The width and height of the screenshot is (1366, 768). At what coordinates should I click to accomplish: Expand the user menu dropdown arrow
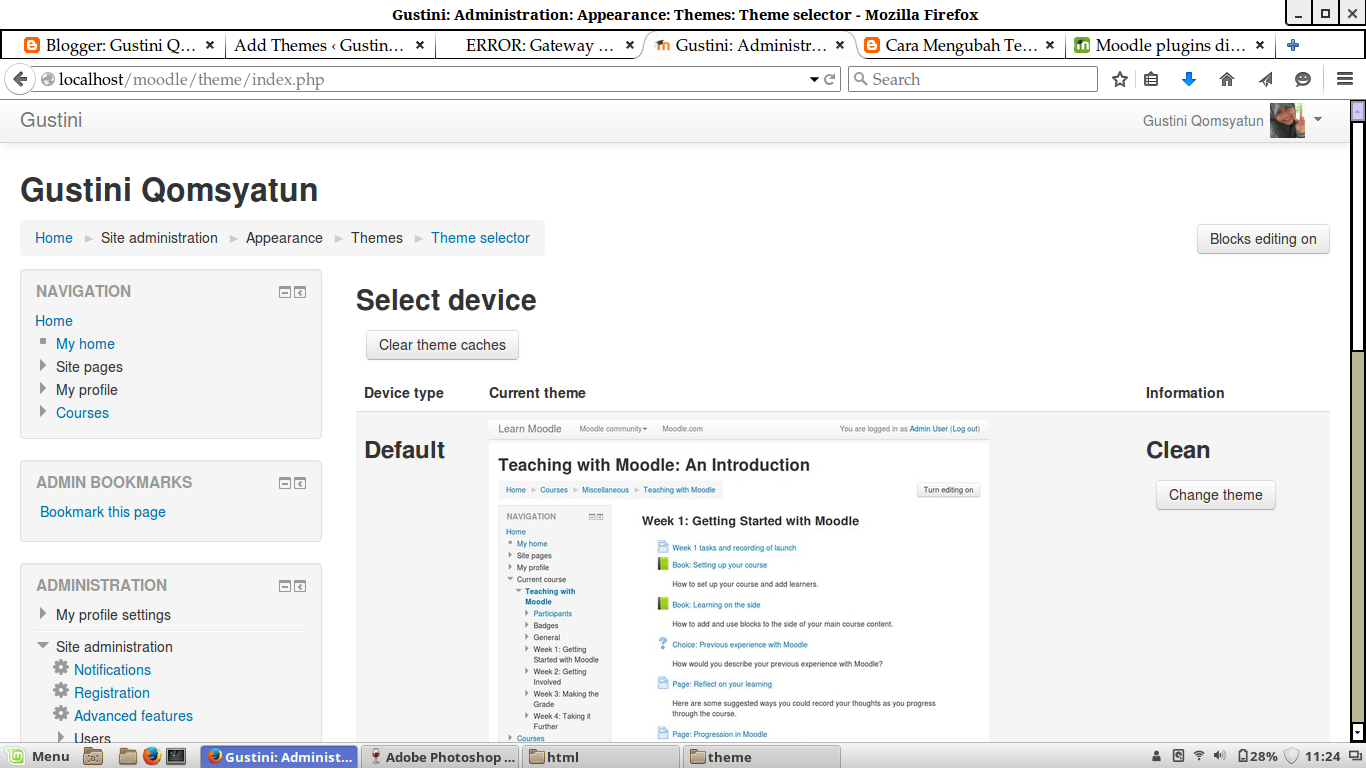point(1318,119)
